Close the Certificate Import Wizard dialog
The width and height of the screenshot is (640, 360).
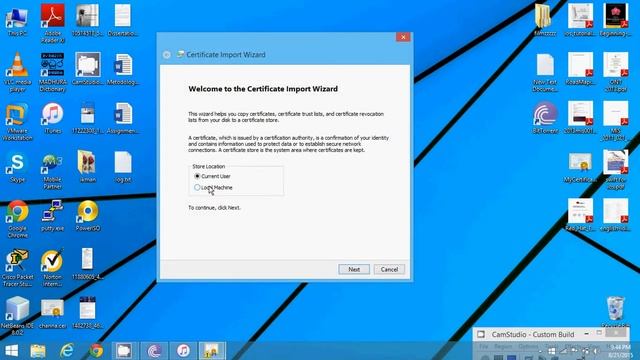[403, 37]
